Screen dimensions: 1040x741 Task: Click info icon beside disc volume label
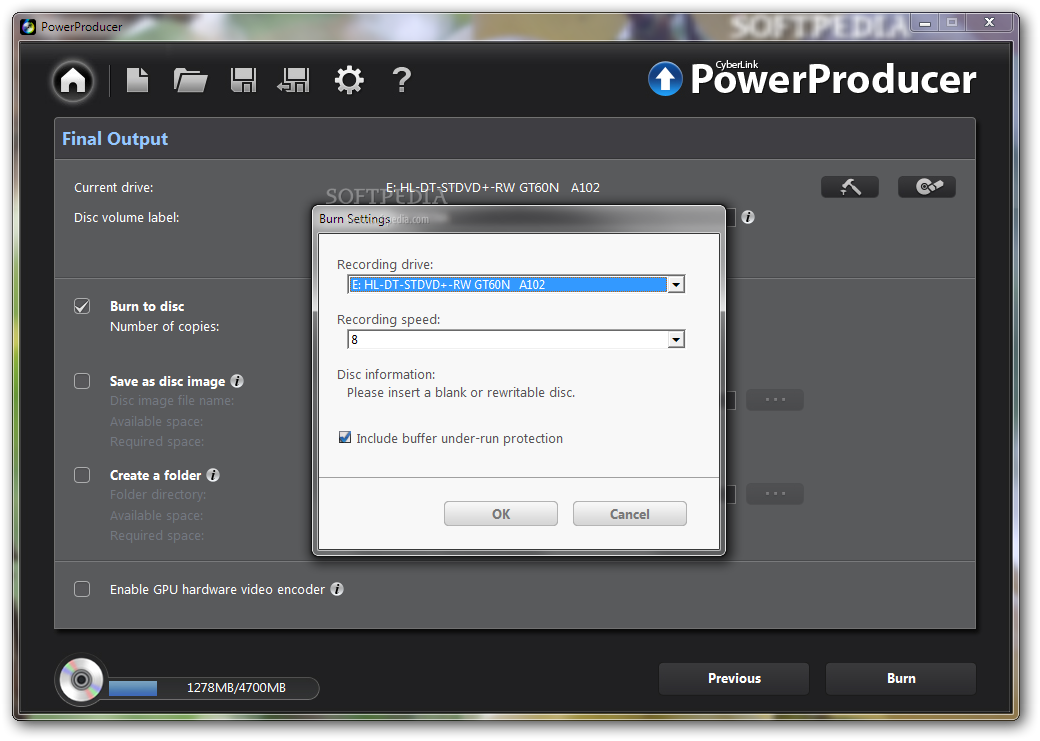(x=748, y=218)
